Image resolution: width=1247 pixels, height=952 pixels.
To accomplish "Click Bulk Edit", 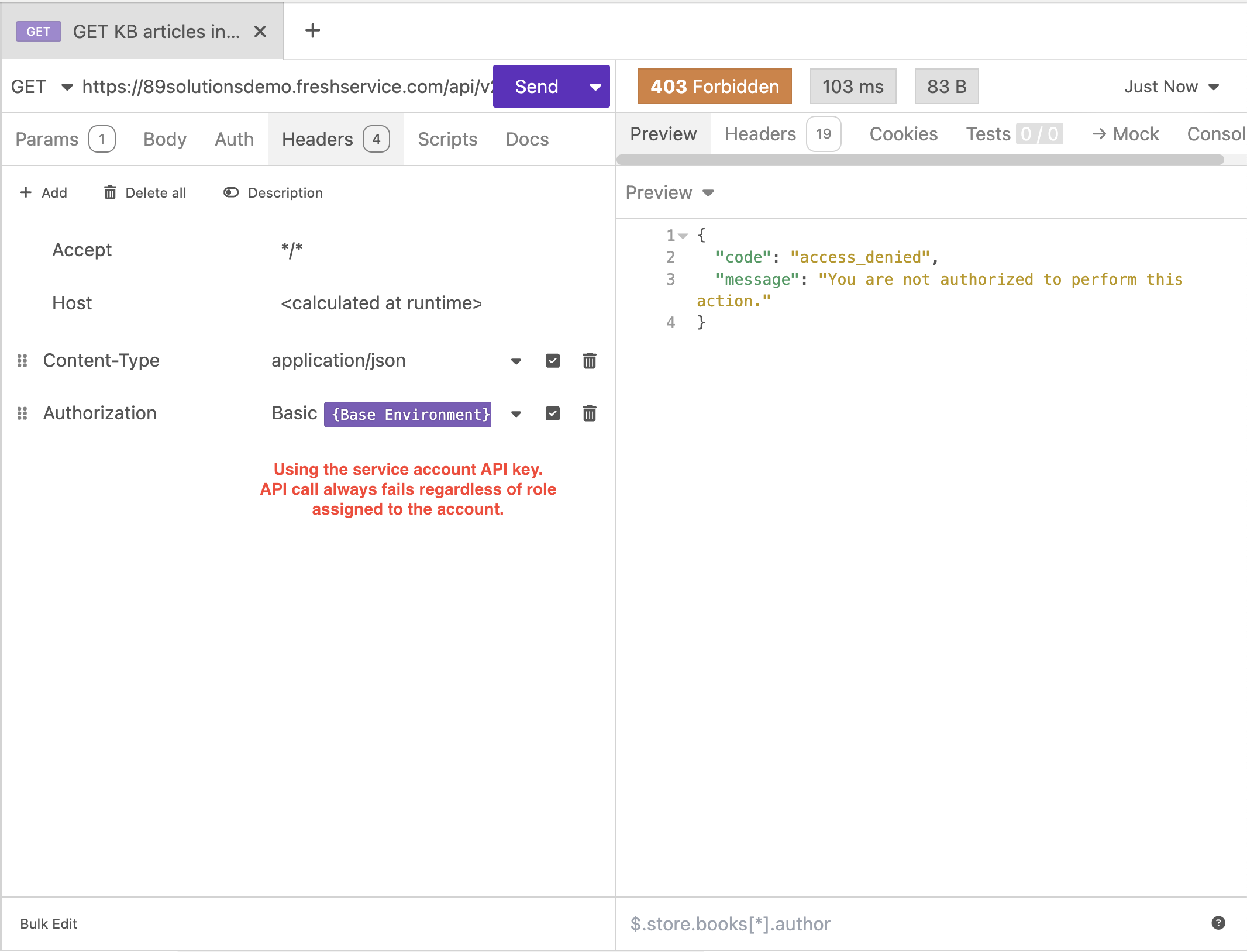I will (x=49, y=923).
